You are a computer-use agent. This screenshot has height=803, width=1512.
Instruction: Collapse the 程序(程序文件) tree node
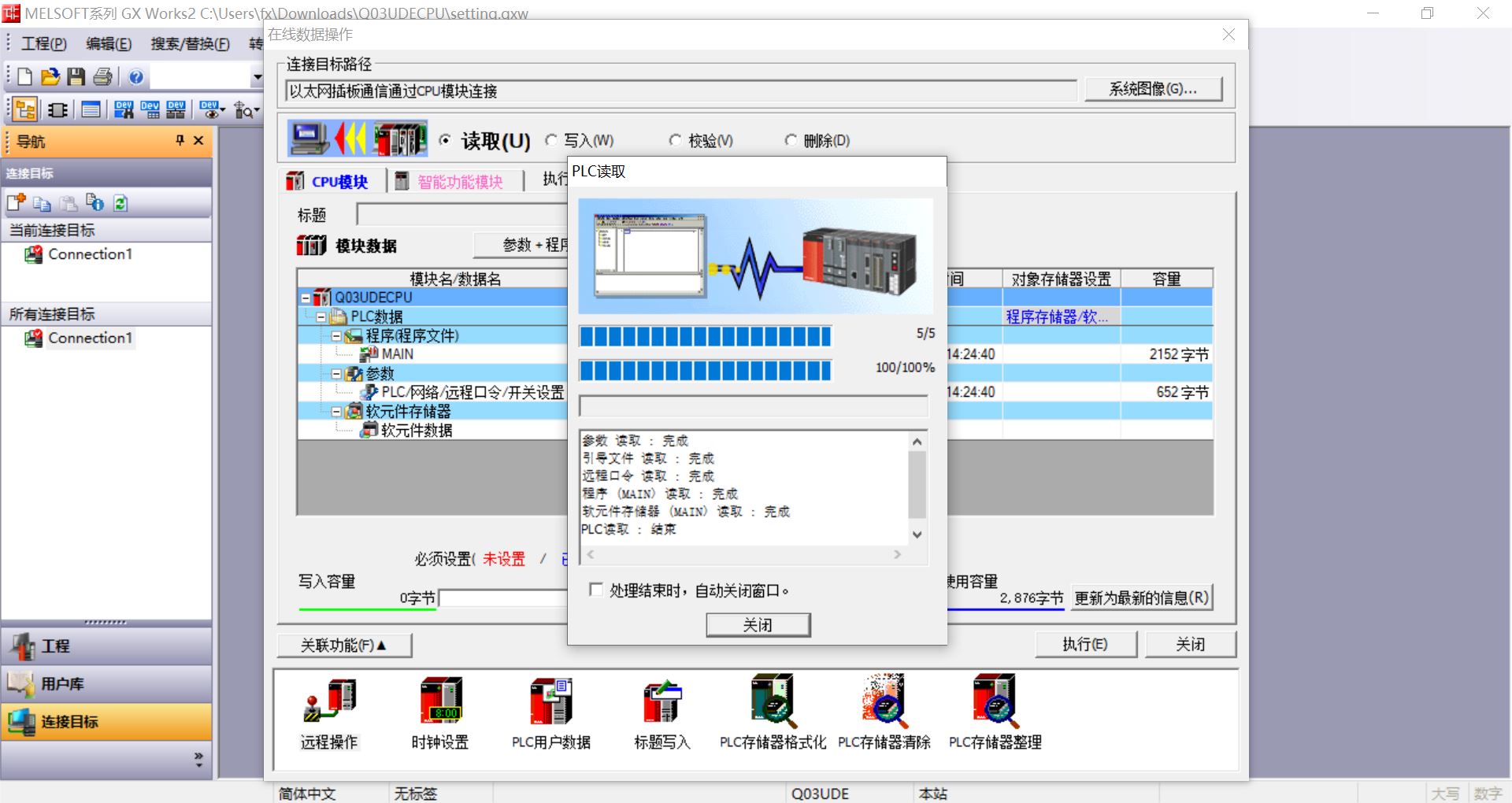coord(337,335)
